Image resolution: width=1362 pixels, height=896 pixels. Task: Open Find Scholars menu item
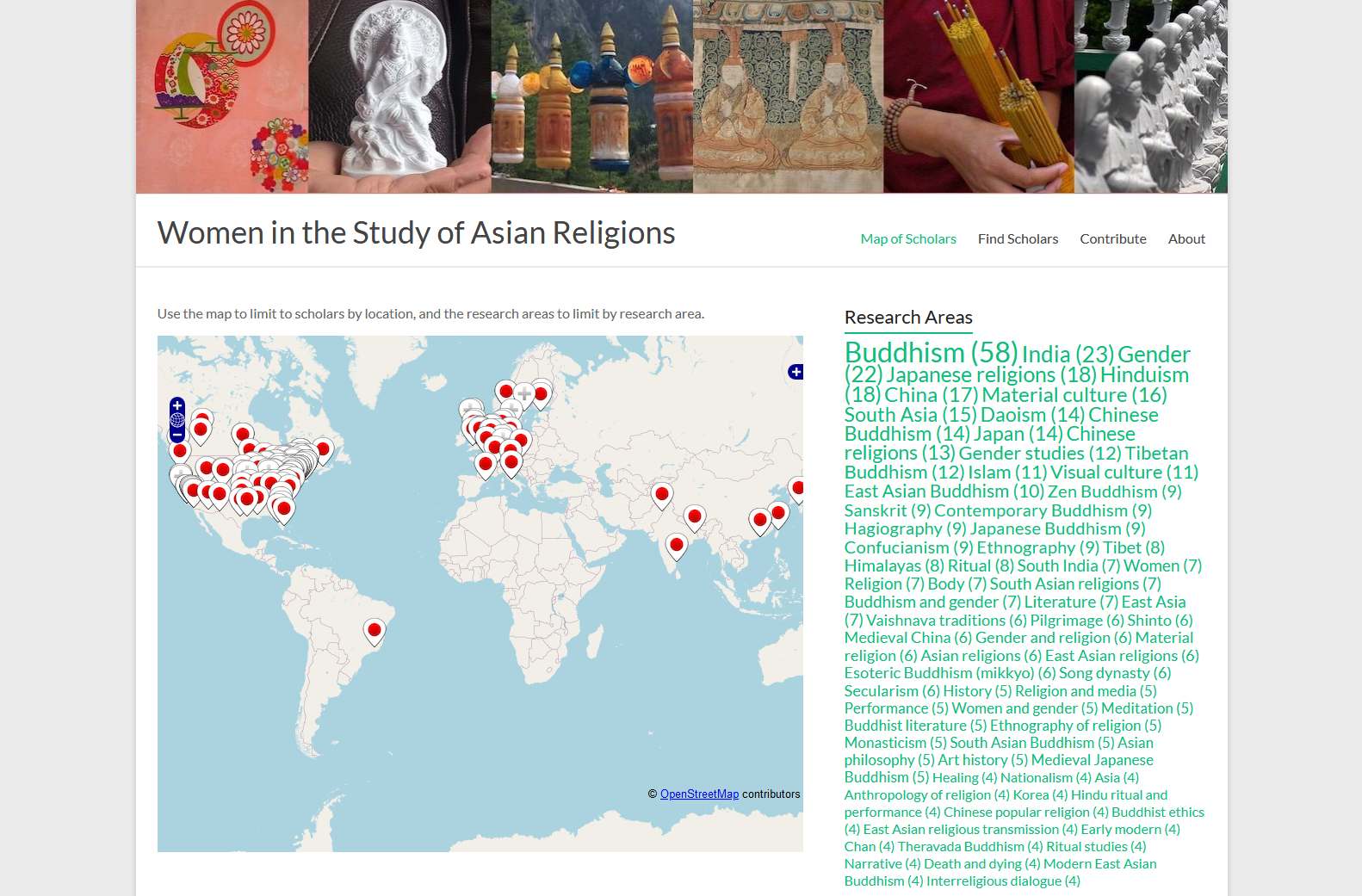coord(1018,239)
